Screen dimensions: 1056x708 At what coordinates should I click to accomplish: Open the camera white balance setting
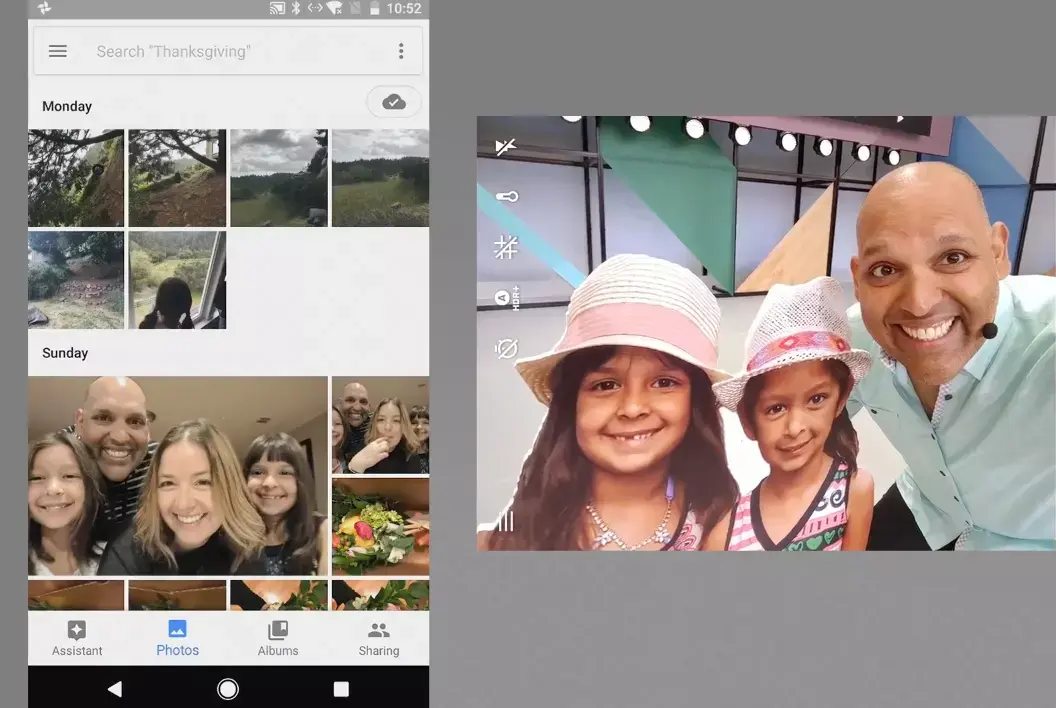pos(506,196)
